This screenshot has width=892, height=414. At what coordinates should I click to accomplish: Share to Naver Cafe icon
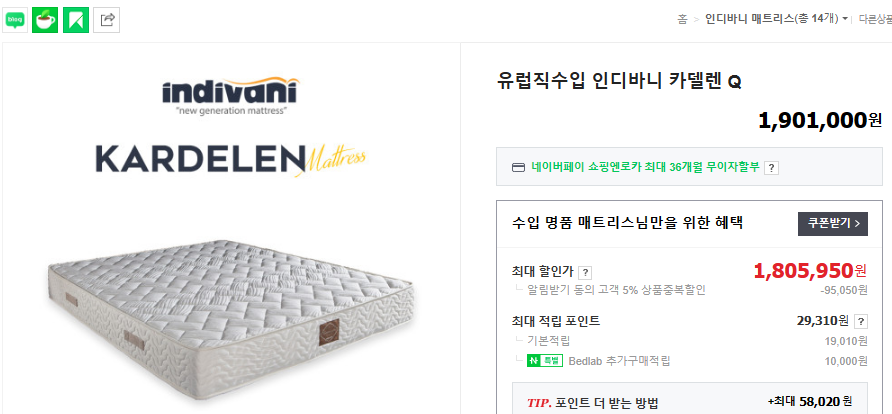[45, 19]
